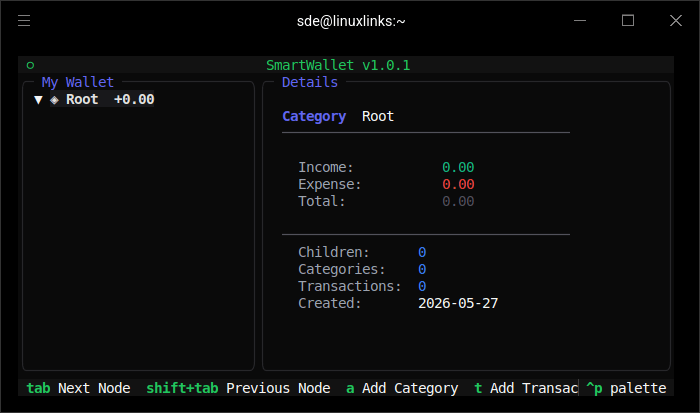Click the Category label in Details

tap(314, 117)
